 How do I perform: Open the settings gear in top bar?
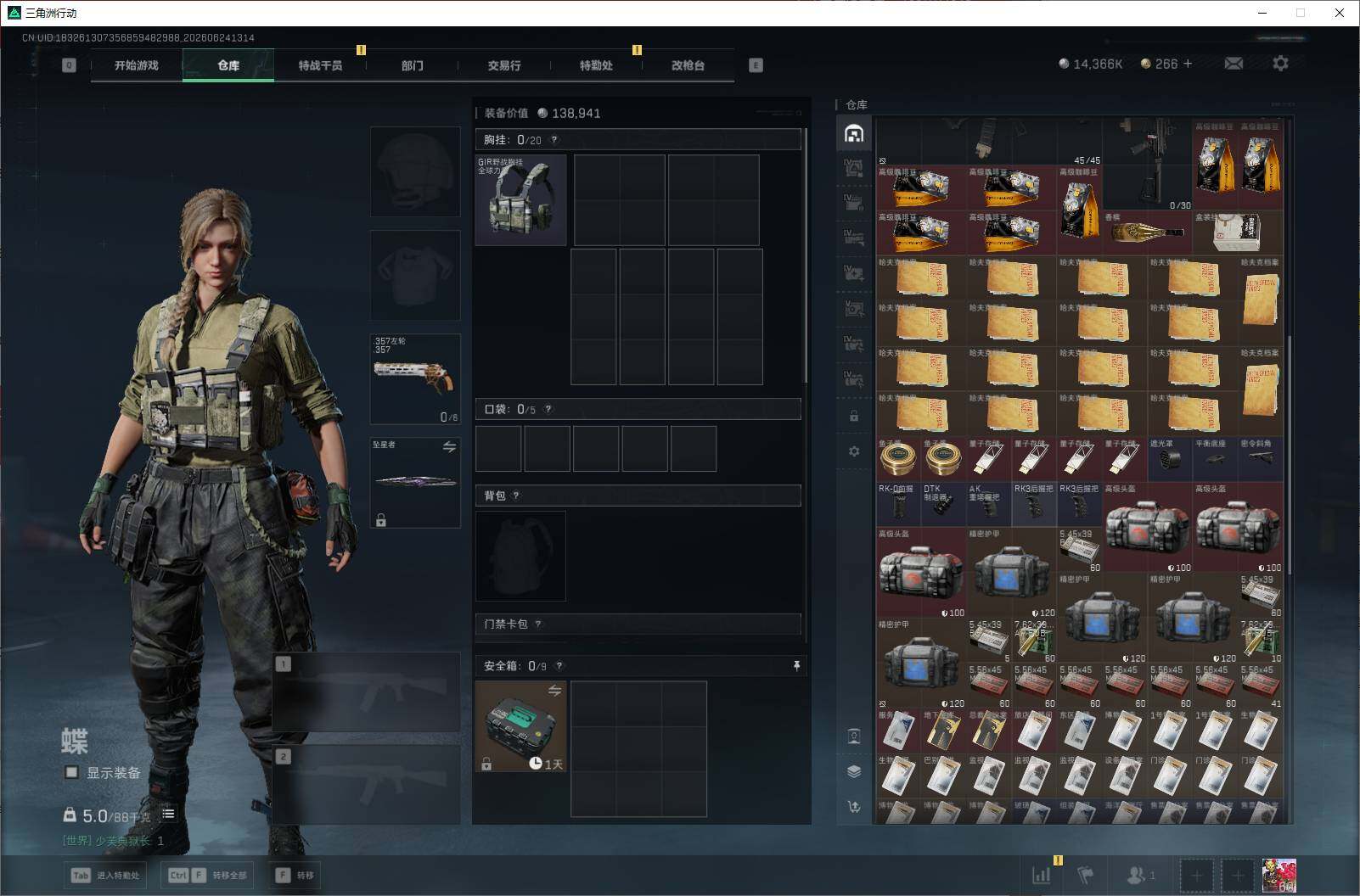click(1280, 64)
